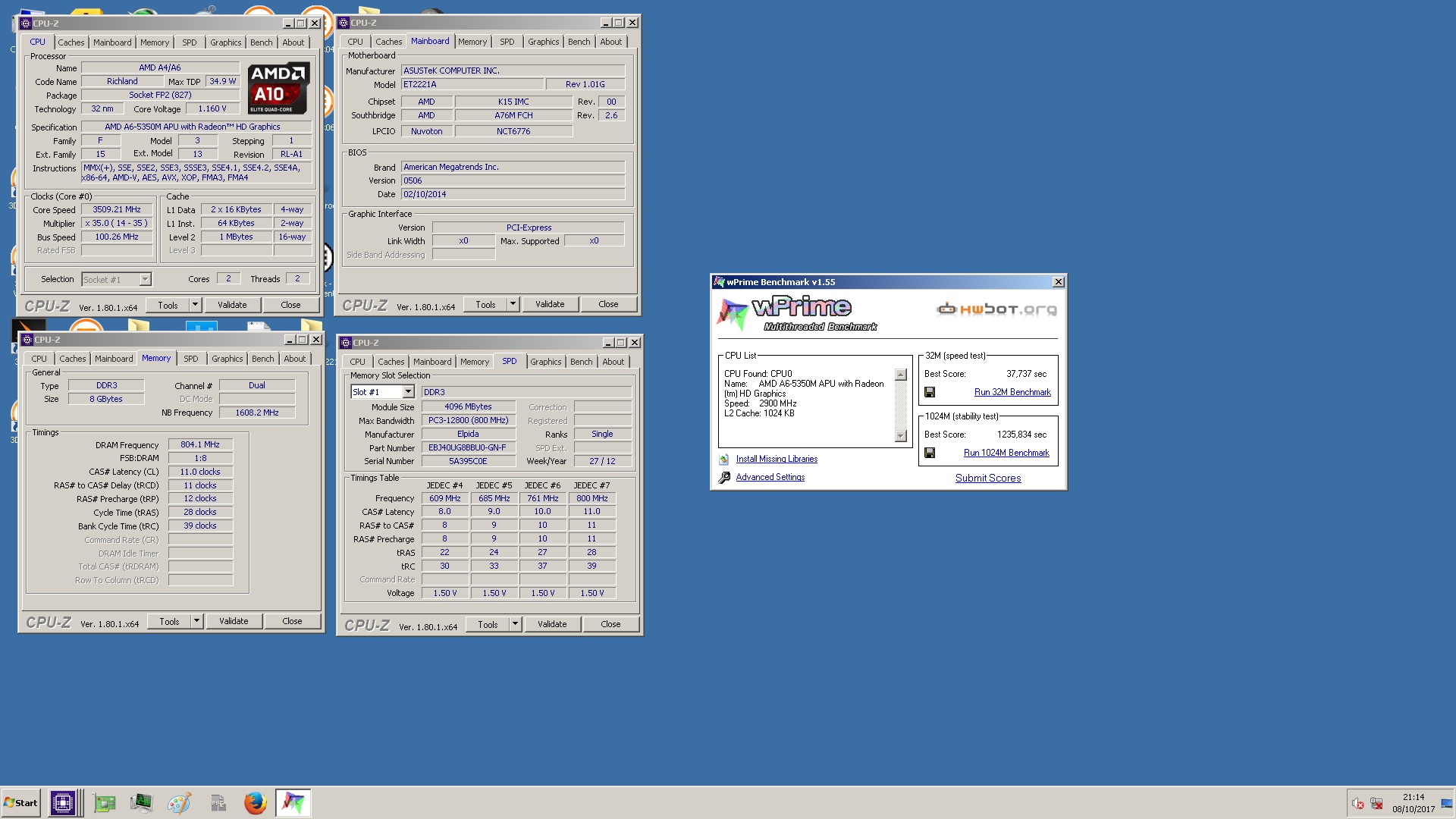Click the Advanced Settings wrench icon

click(x=724, y=478)
